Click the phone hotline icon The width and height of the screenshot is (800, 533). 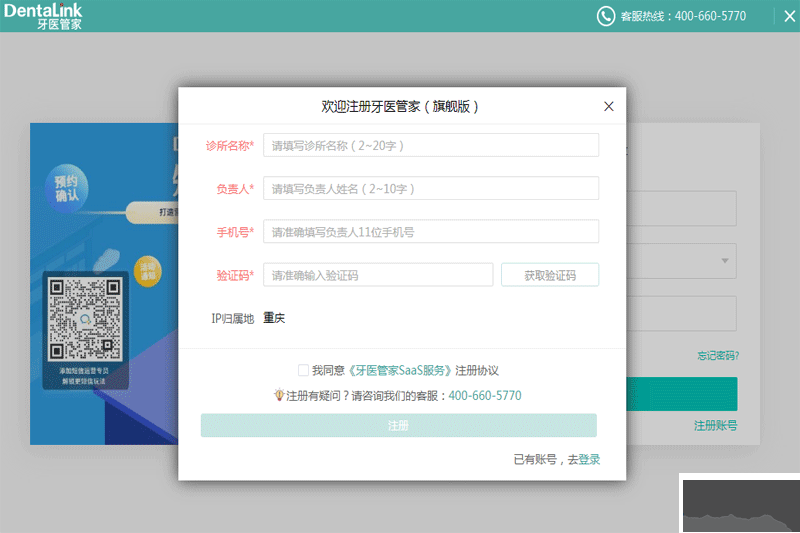coord(606,16)
